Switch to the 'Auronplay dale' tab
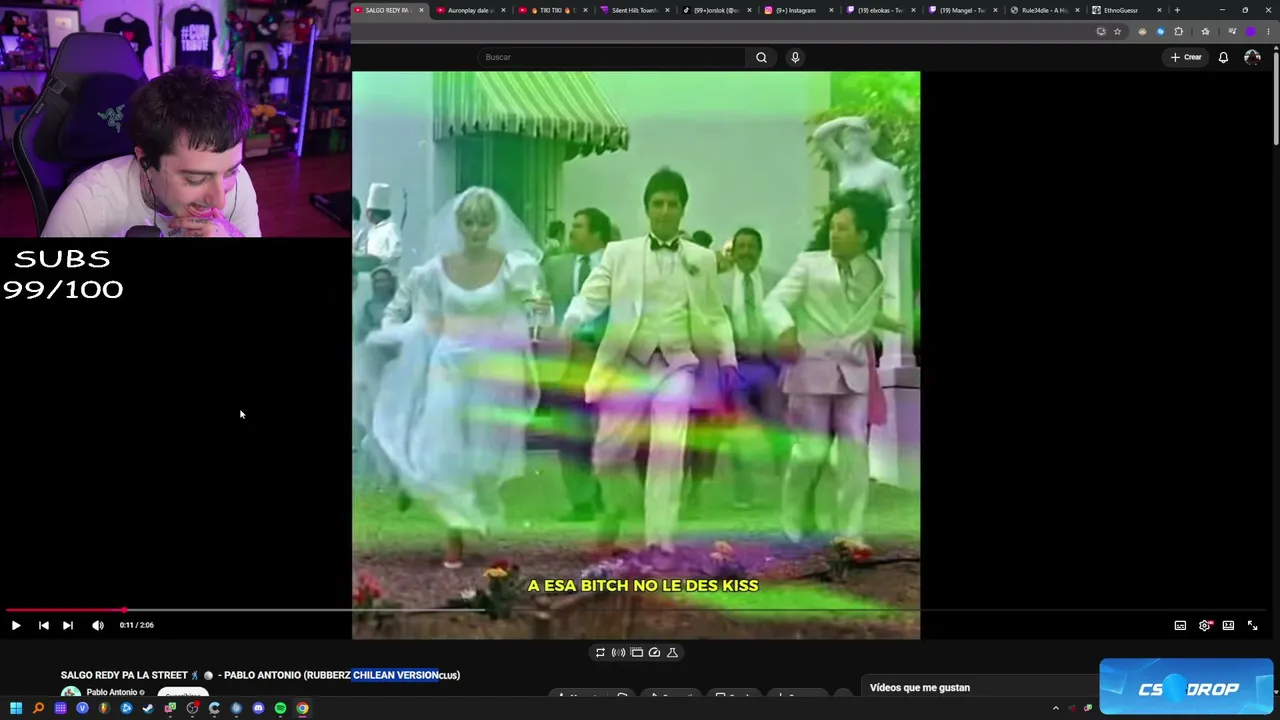This screenshot has width=1280, height=720. [468, 10]
